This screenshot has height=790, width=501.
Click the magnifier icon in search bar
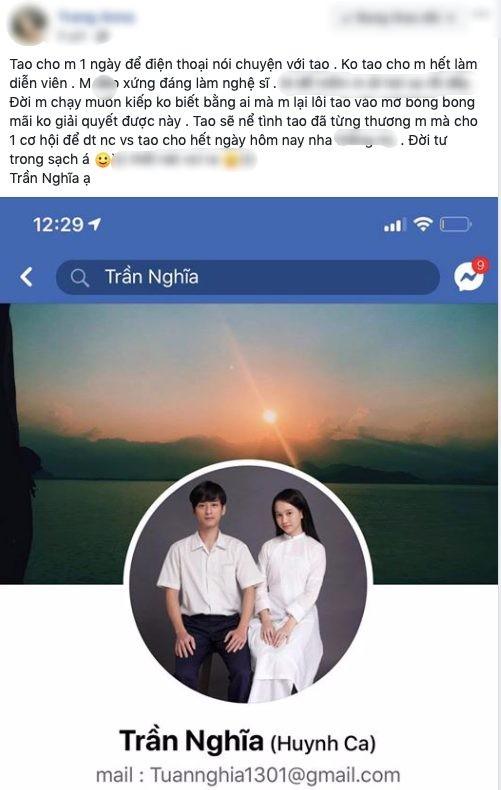(80, 277)
